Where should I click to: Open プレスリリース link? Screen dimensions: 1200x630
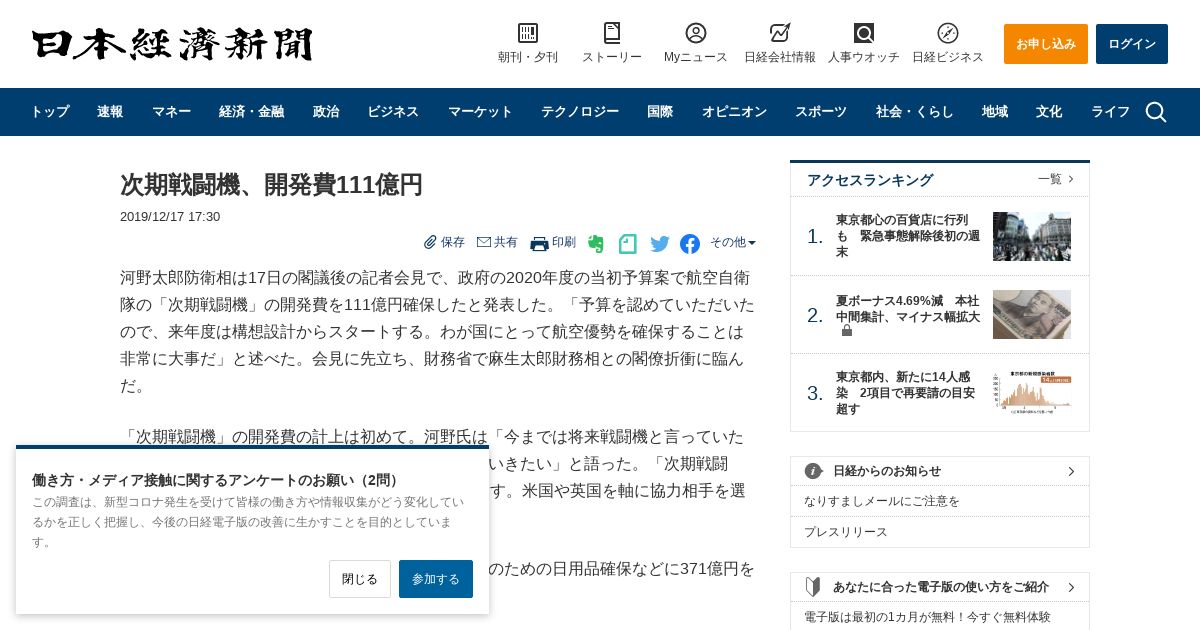[x=846, y=532]
